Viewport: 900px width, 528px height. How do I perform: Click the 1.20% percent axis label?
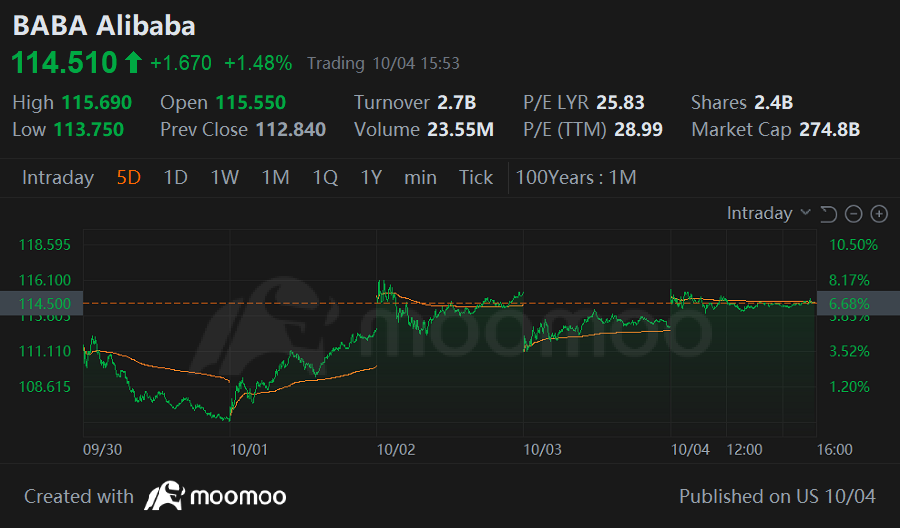coord(849,387)
